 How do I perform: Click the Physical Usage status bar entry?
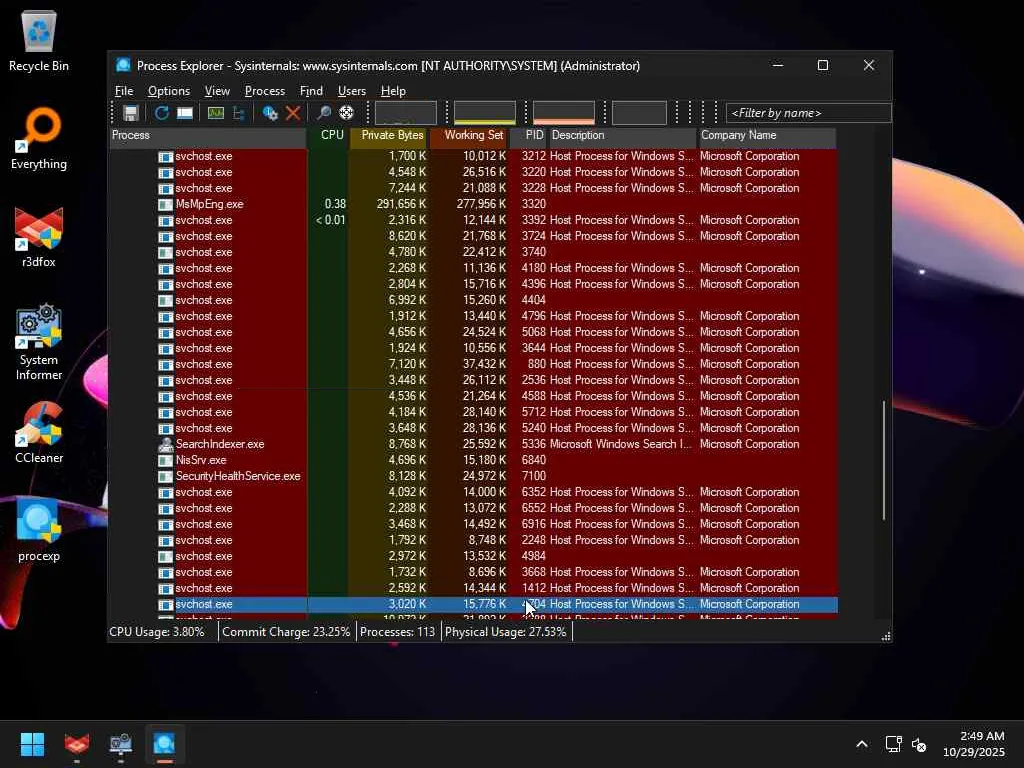[x=505, y=632]
